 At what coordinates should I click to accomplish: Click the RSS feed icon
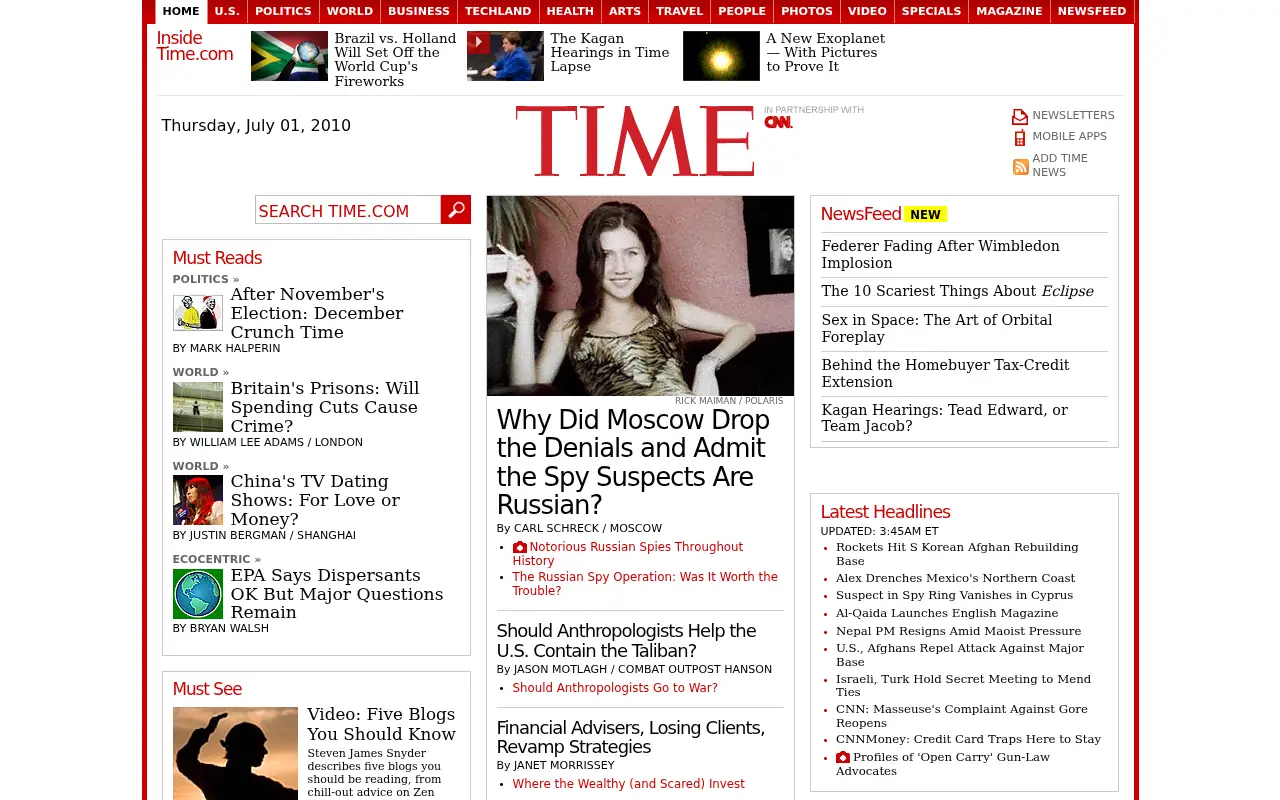click(x=1020, y=167)
